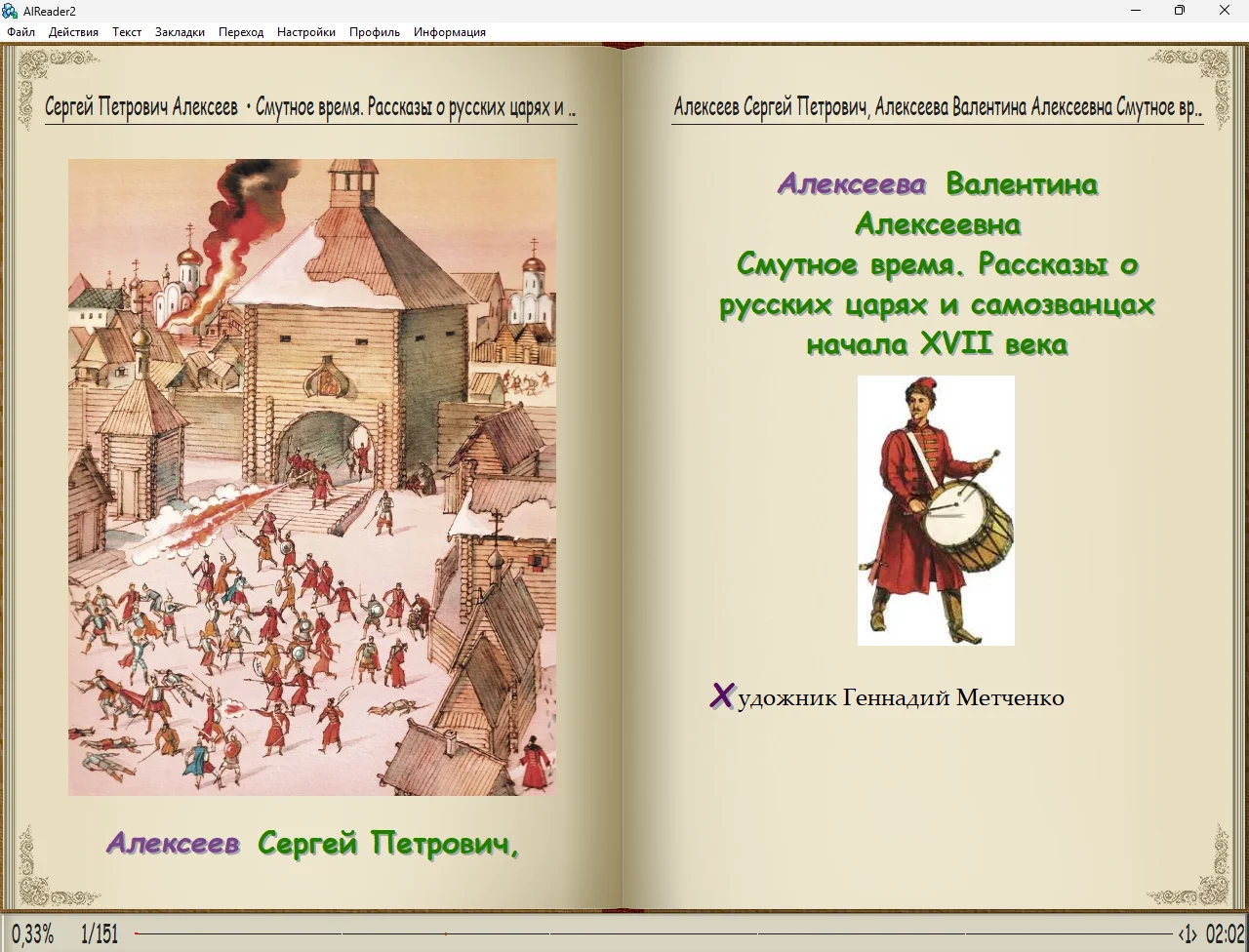The image size is (1249, 952).
Task: Click the drummer in red coat image
Action: pos(936,510)
